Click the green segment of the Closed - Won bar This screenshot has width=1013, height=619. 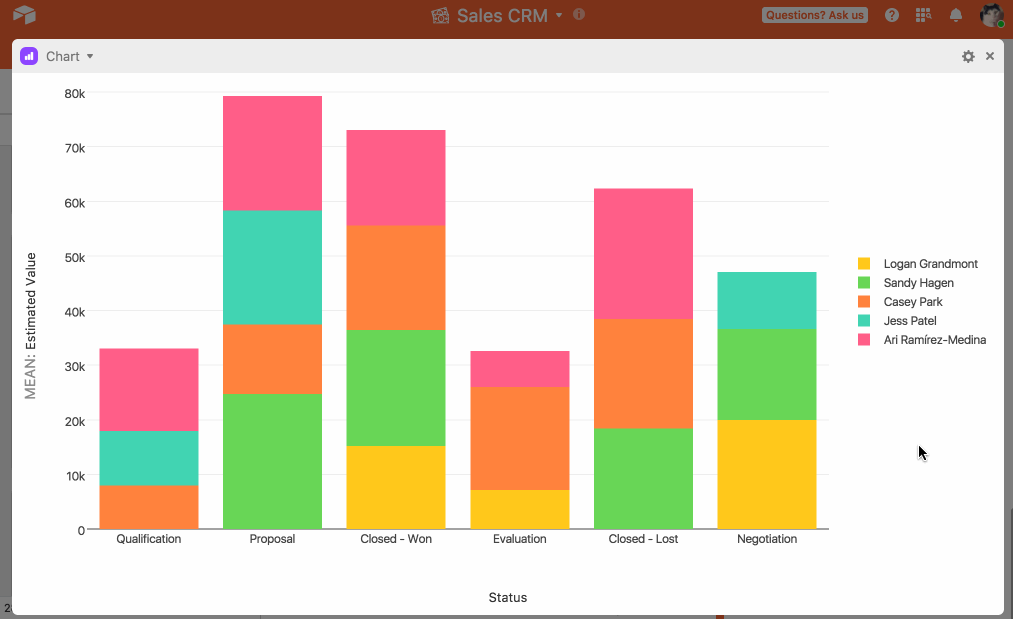pos(396,388)
